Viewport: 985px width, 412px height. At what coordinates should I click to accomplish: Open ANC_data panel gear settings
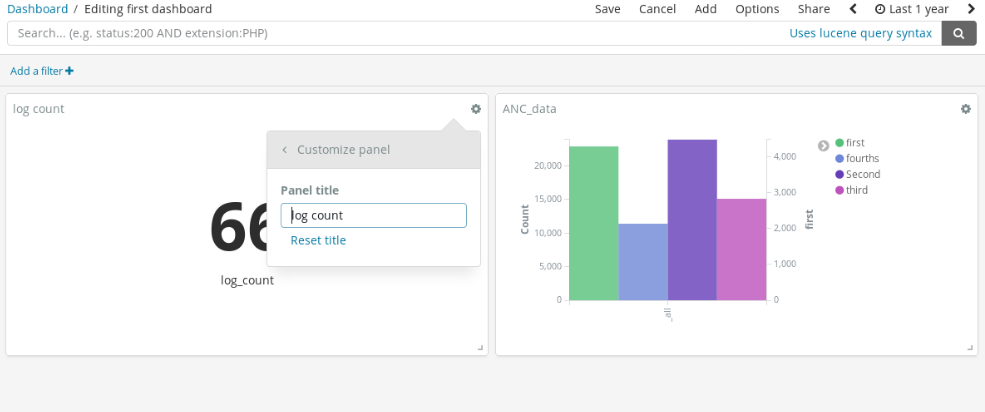coord(965,109)
